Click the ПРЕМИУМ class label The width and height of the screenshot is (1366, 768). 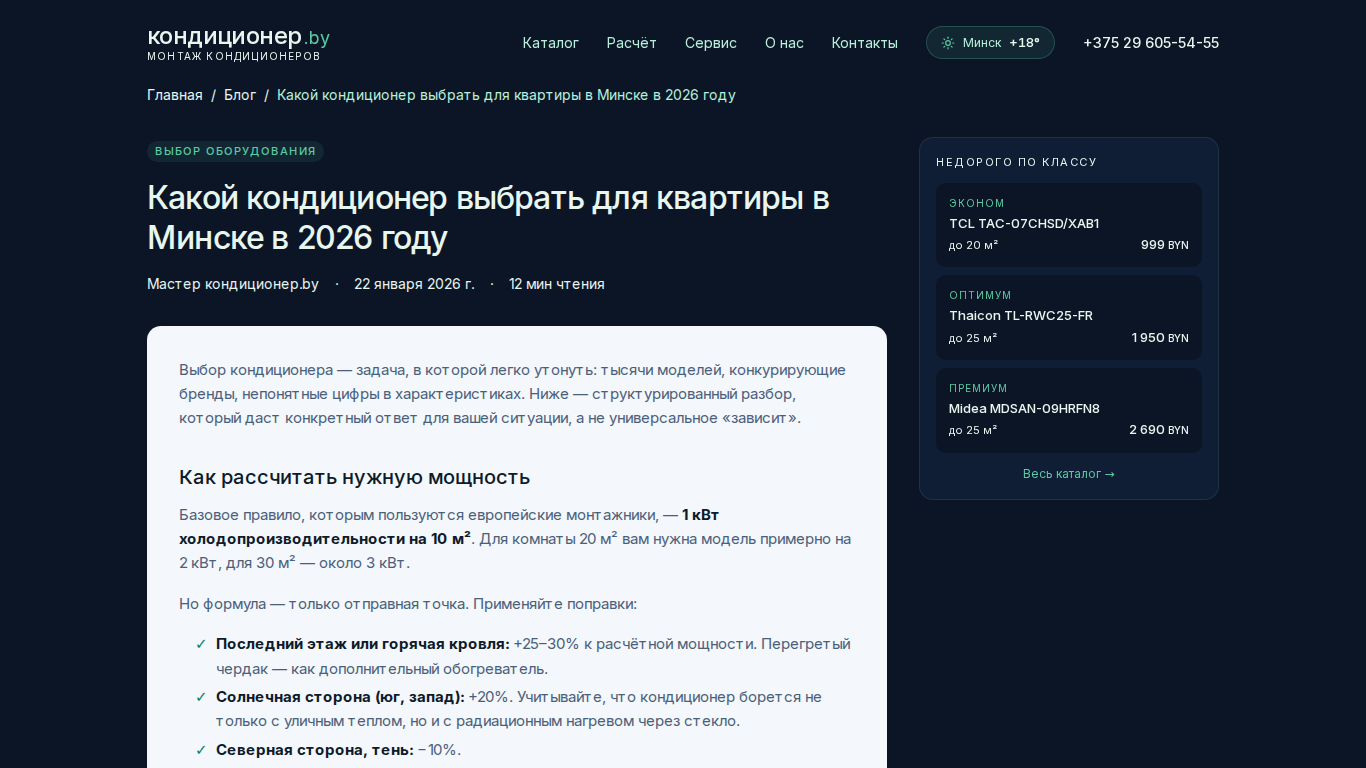(978, 388)
